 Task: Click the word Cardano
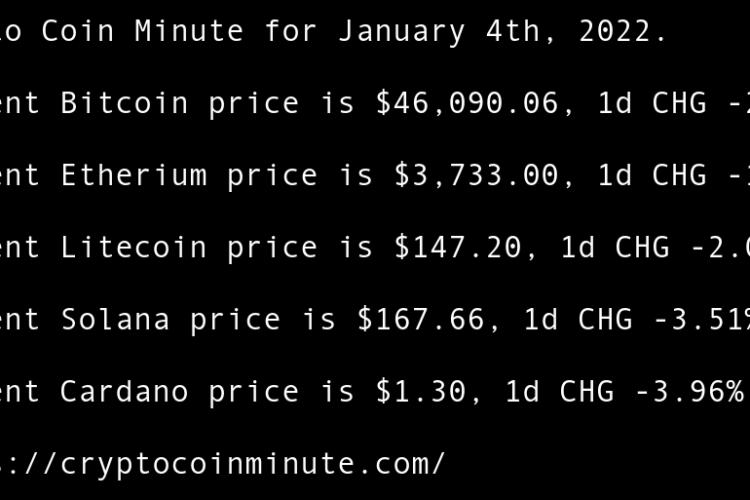[124, 391]
